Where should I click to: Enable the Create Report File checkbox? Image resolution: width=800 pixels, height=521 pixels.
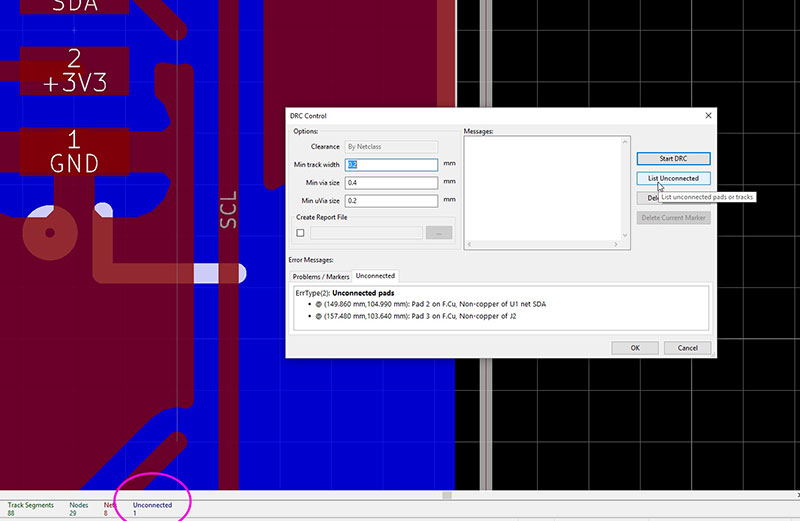pos(301,233)
